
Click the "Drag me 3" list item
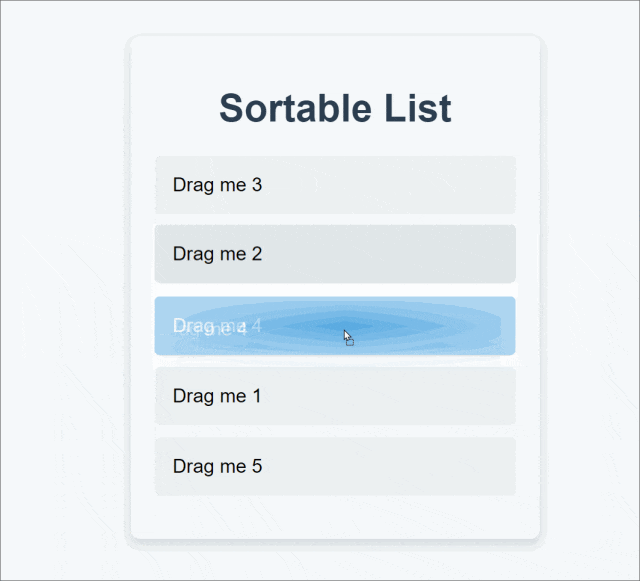pos(335,185)
